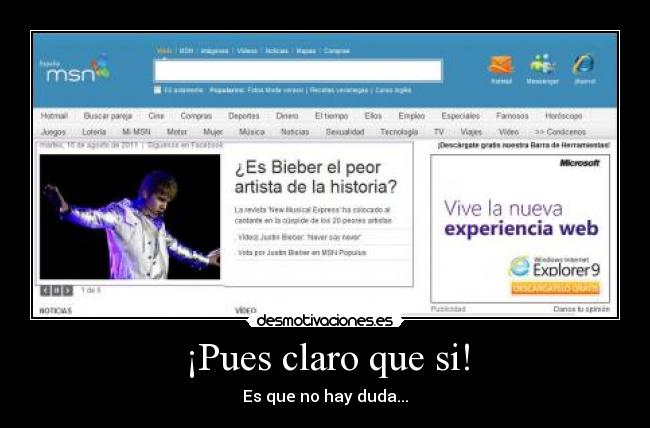Tick the 'Sólo en español' search checkbox
Viewport: 650px width, 428px height.
tap(158, 90)
